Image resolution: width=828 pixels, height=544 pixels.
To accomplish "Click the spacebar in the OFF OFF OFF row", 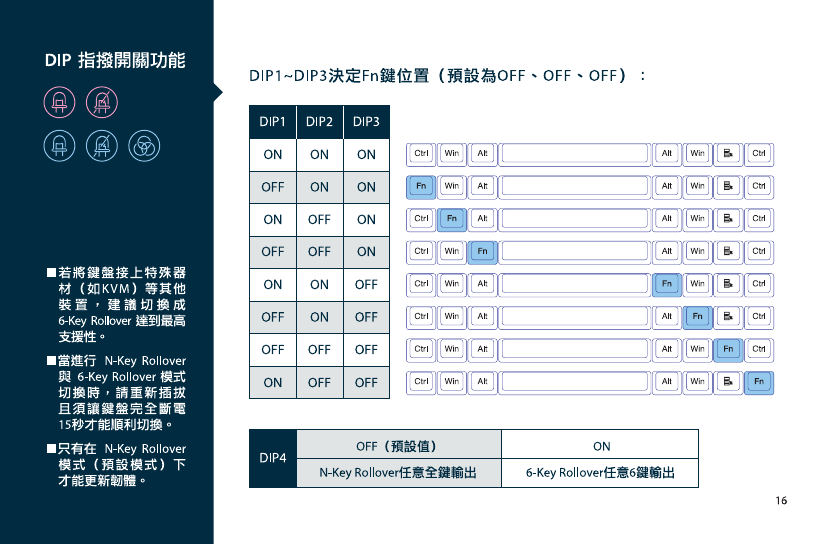I will (x=575, y=350).
